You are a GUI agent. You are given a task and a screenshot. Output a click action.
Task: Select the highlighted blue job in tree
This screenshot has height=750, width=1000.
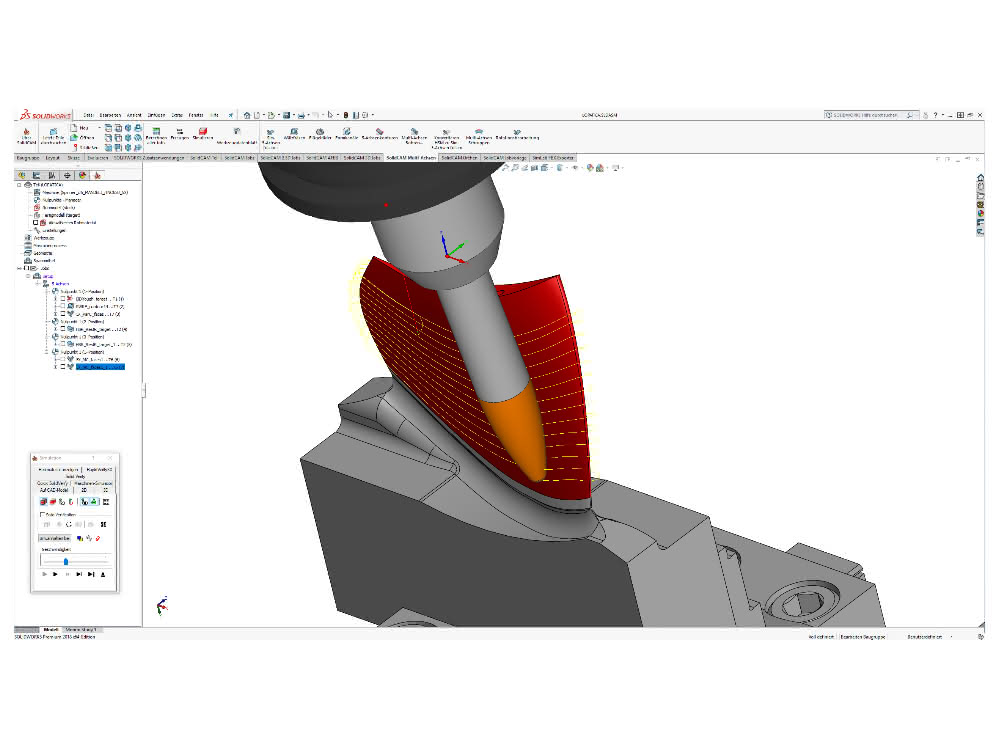click(100, 367)
